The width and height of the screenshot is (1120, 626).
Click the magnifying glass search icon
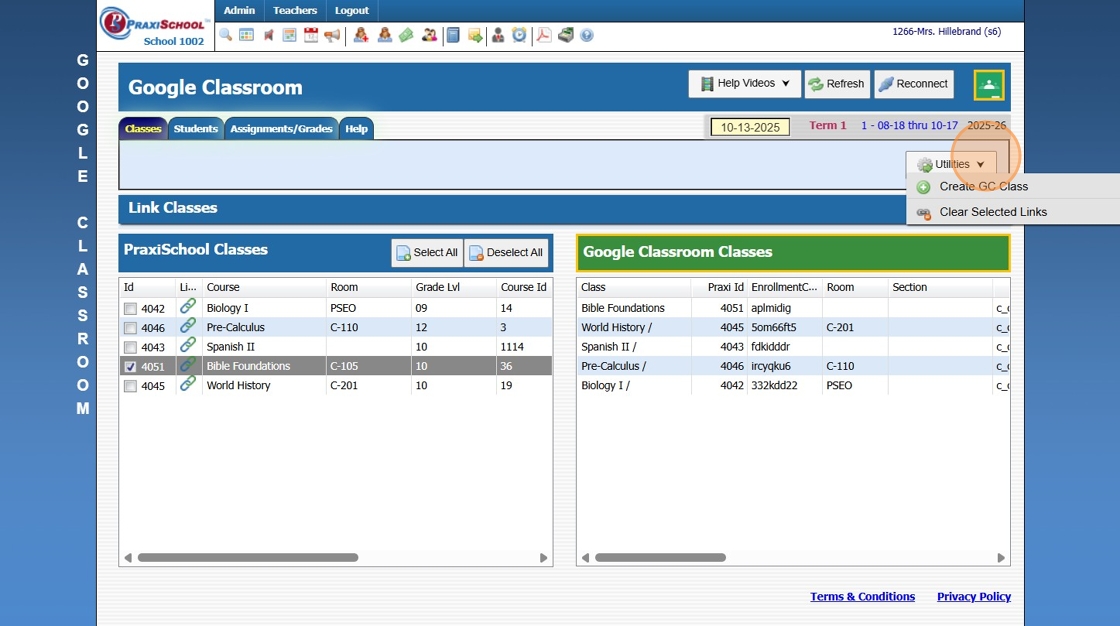pos(226,35)
